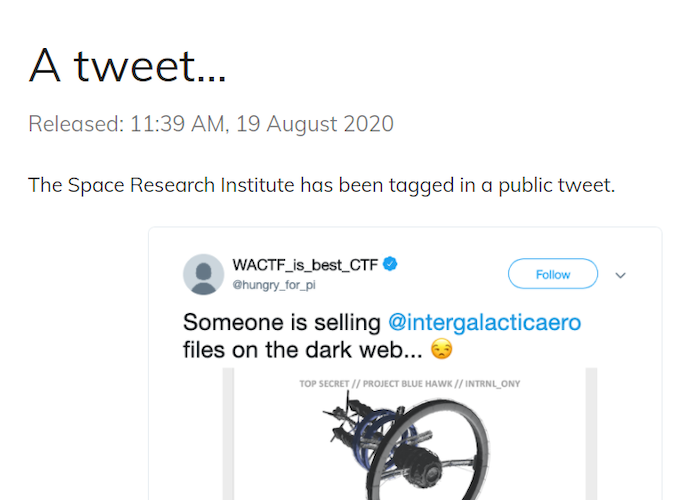Click the right grey border of image

592,434
